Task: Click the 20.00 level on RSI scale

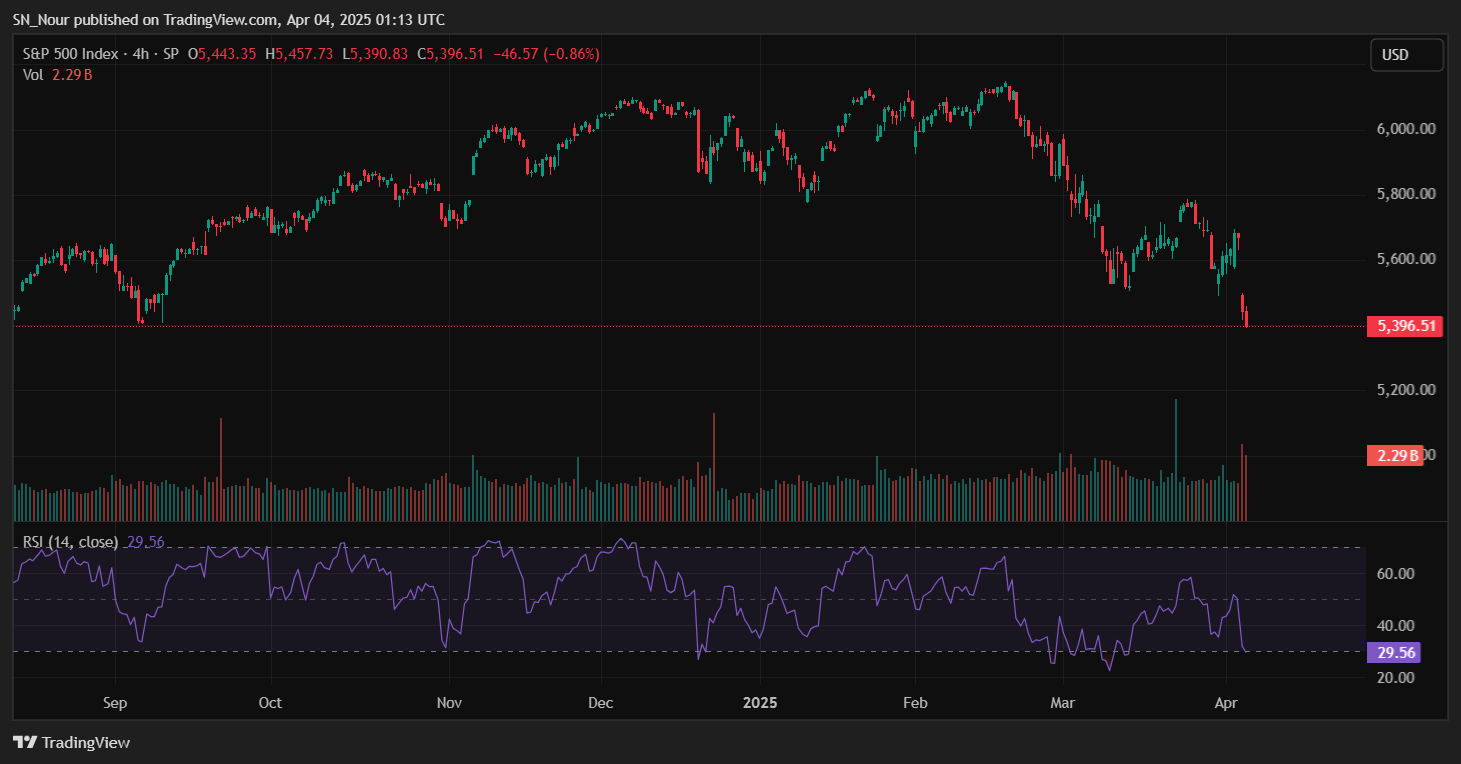Action: coord(1397,678)
